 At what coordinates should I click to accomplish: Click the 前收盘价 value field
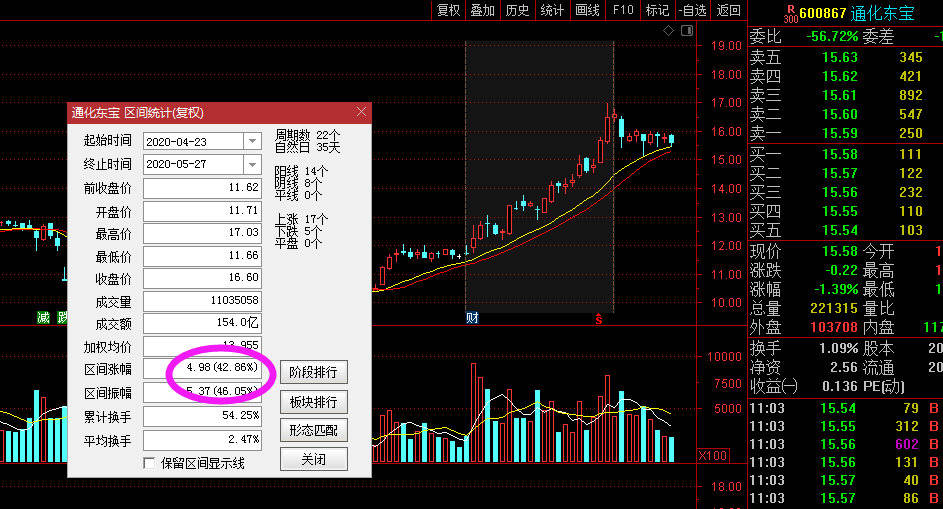click(x=202, y=188)
